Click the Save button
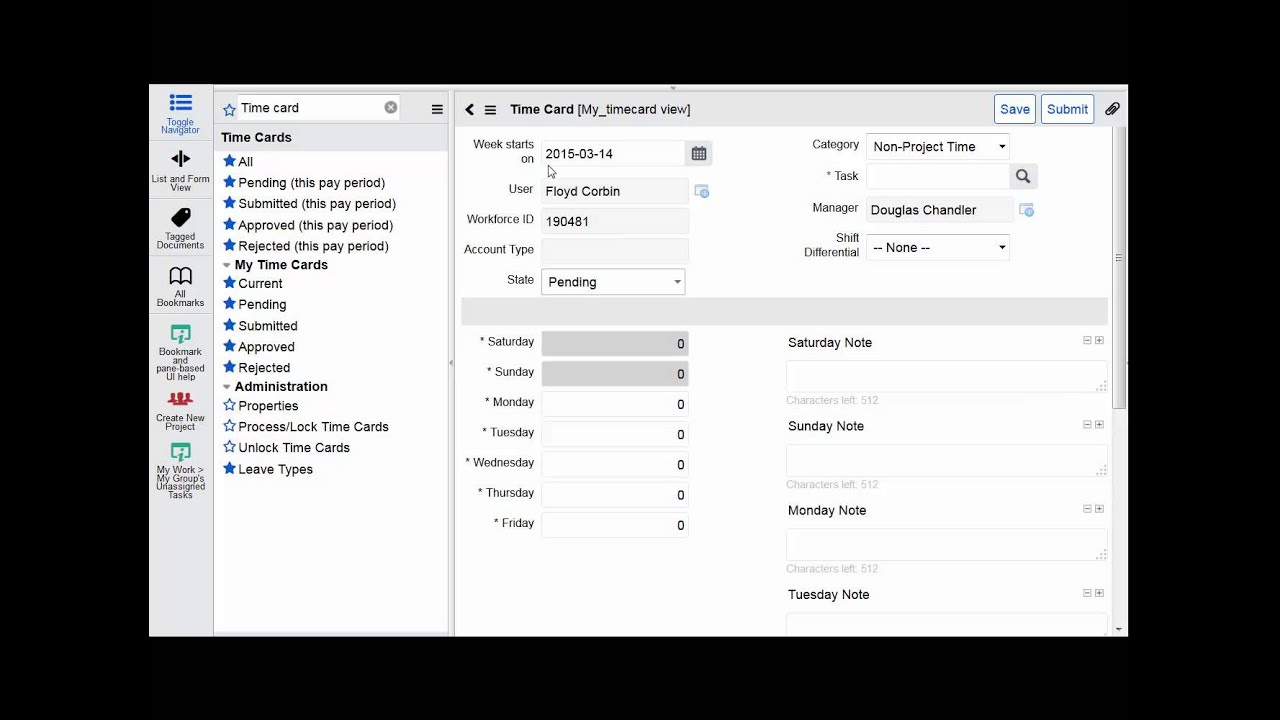 pyautogui.click(x=1014, y=109)
